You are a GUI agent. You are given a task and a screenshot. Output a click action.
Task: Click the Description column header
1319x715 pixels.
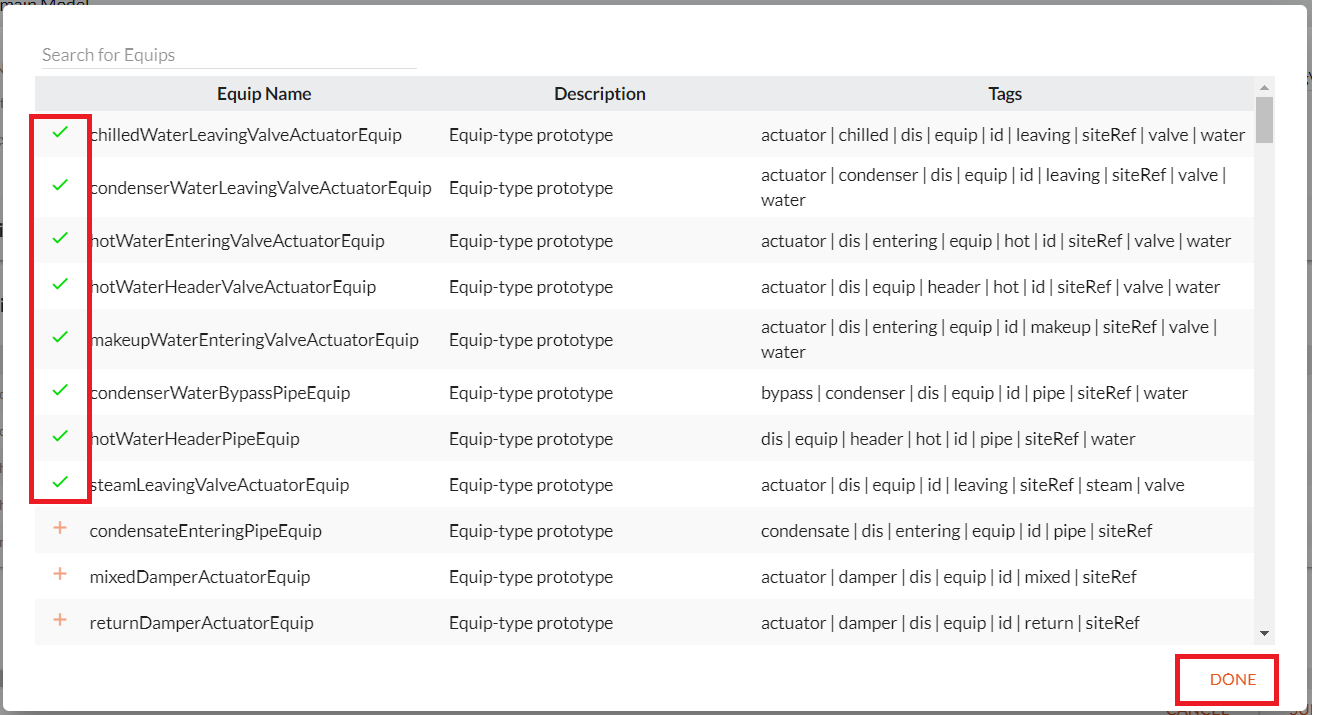pos(600,94)
